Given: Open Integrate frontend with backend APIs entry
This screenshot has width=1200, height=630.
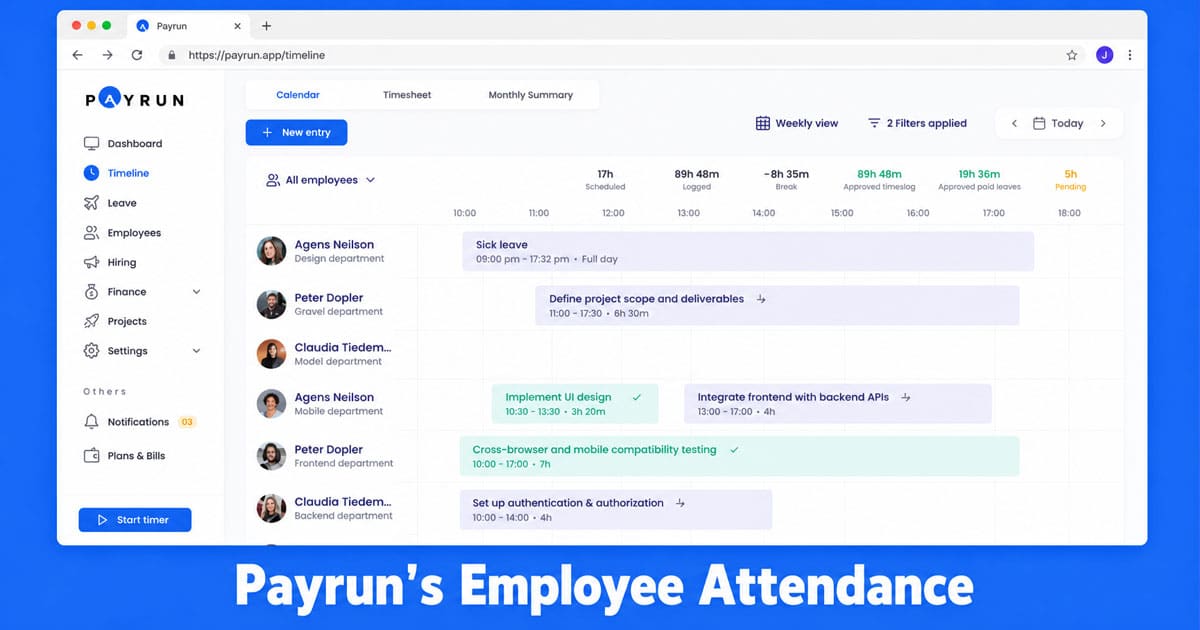Looking at the screenshot, I should click(x=838, y=403).
